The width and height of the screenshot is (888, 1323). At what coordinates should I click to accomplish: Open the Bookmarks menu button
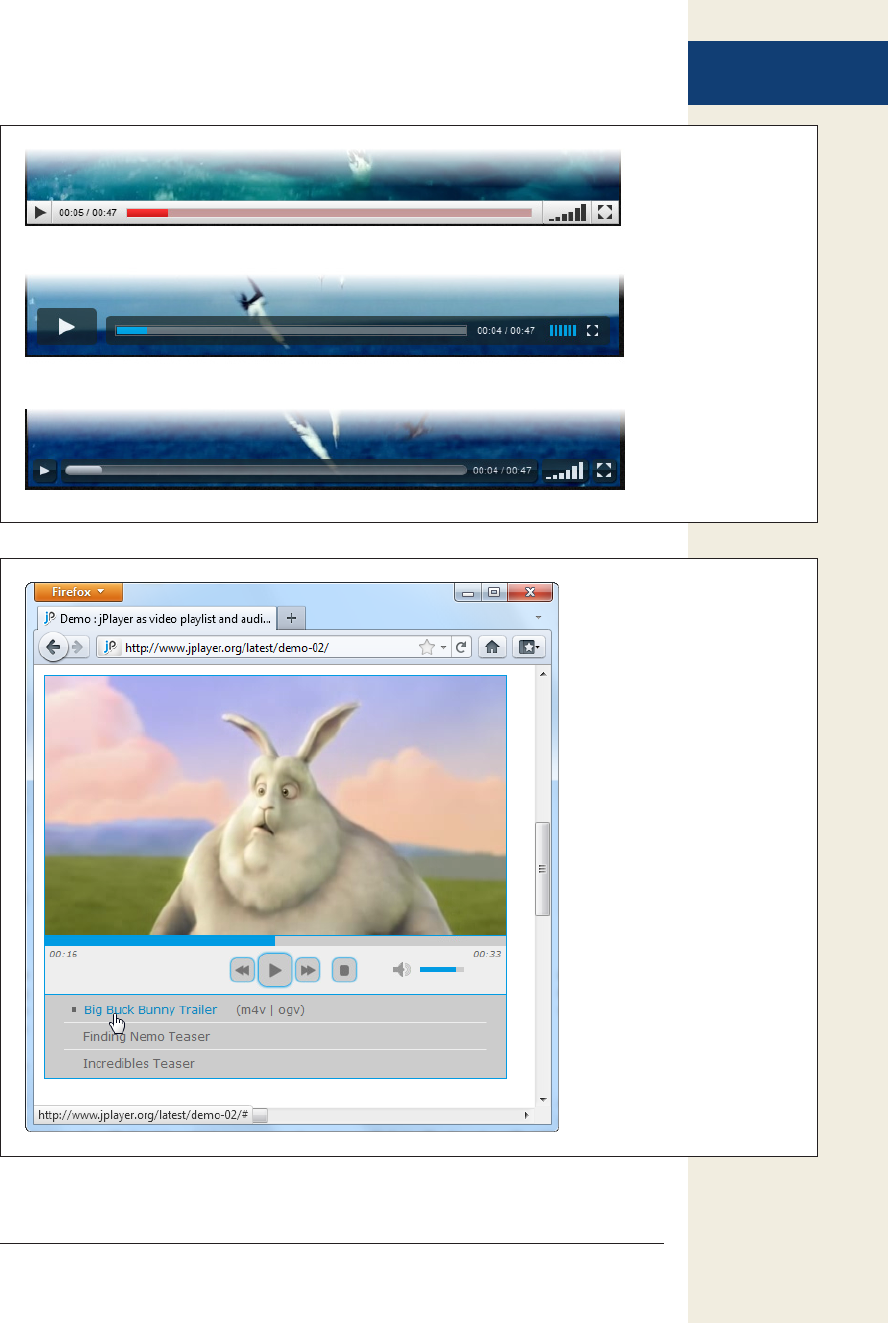point(528,648)
